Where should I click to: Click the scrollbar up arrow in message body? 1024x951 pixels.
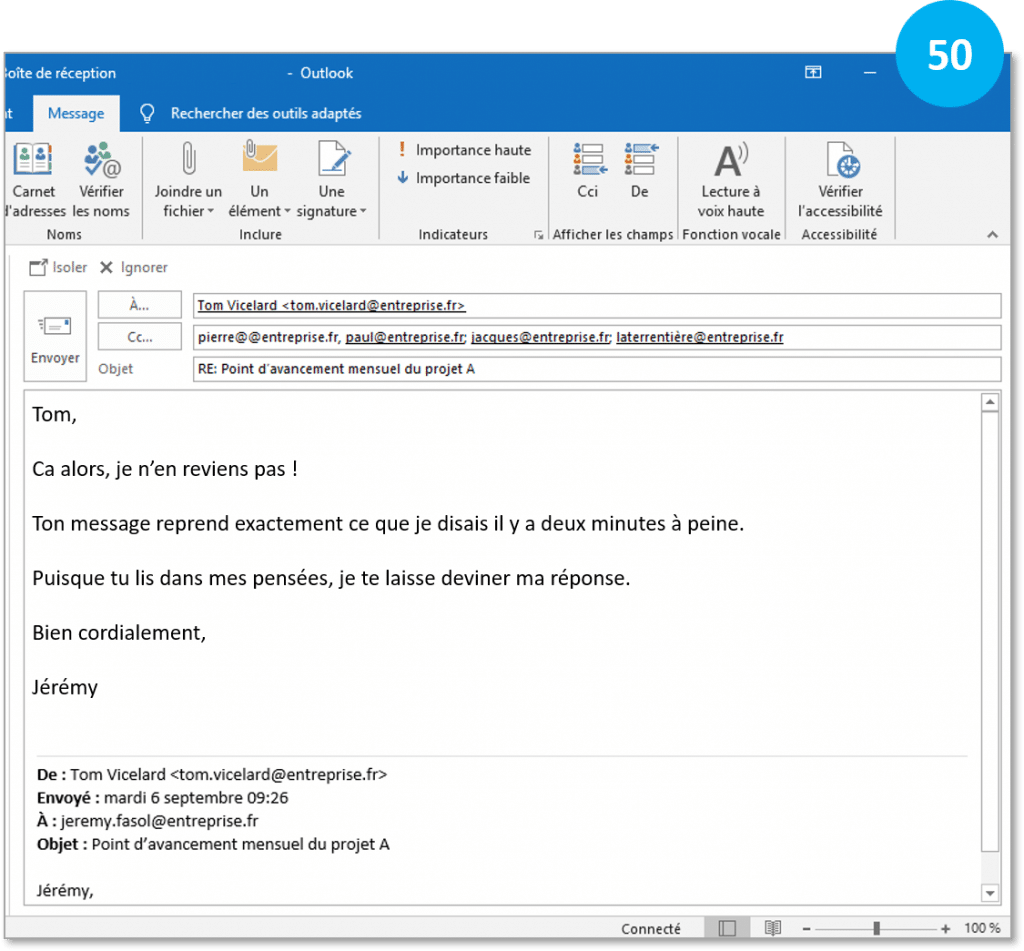pyautogui.click(x=990, y=402)
